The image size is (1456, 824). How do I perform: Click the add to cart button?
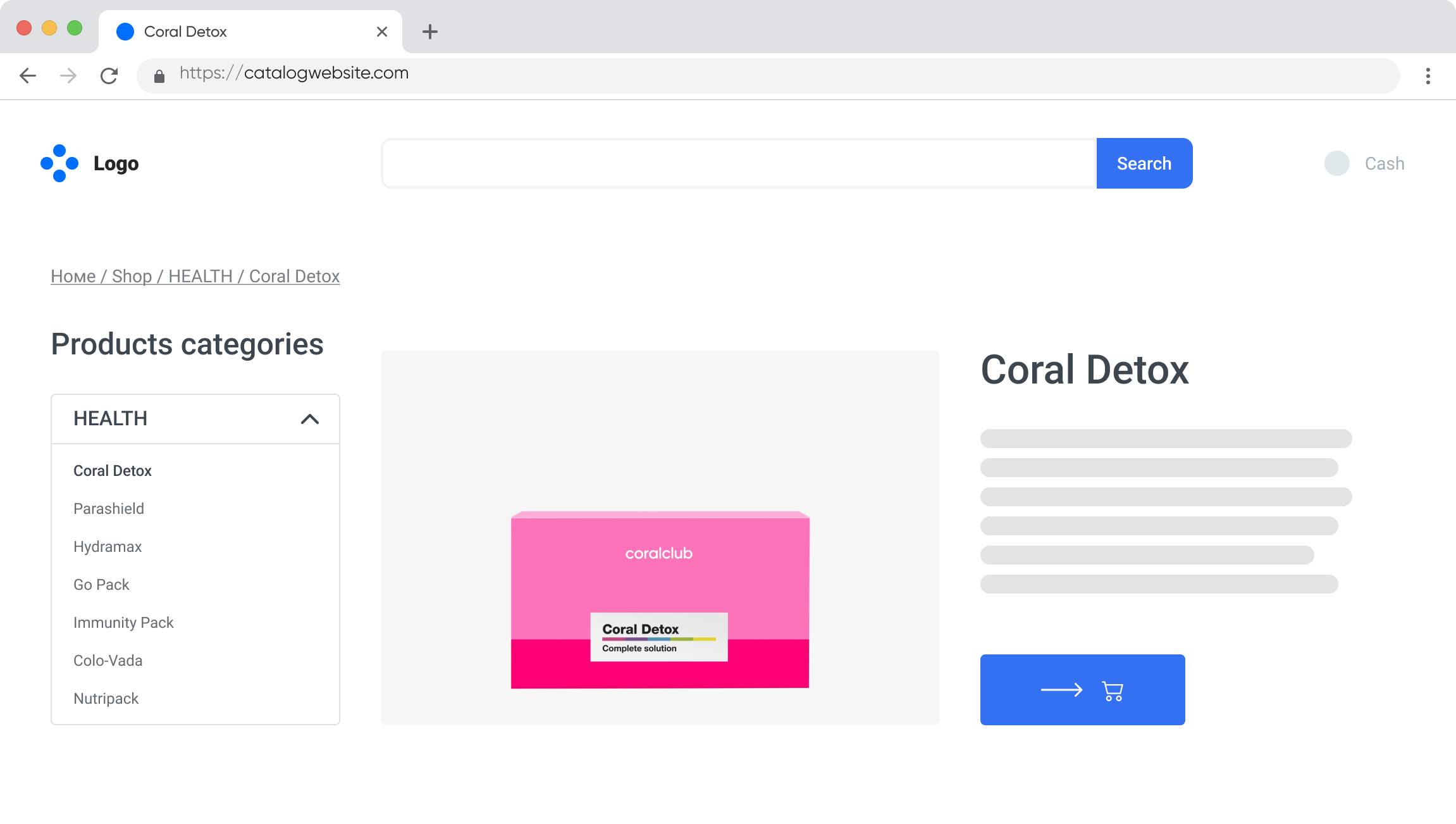click(1082, 690)
